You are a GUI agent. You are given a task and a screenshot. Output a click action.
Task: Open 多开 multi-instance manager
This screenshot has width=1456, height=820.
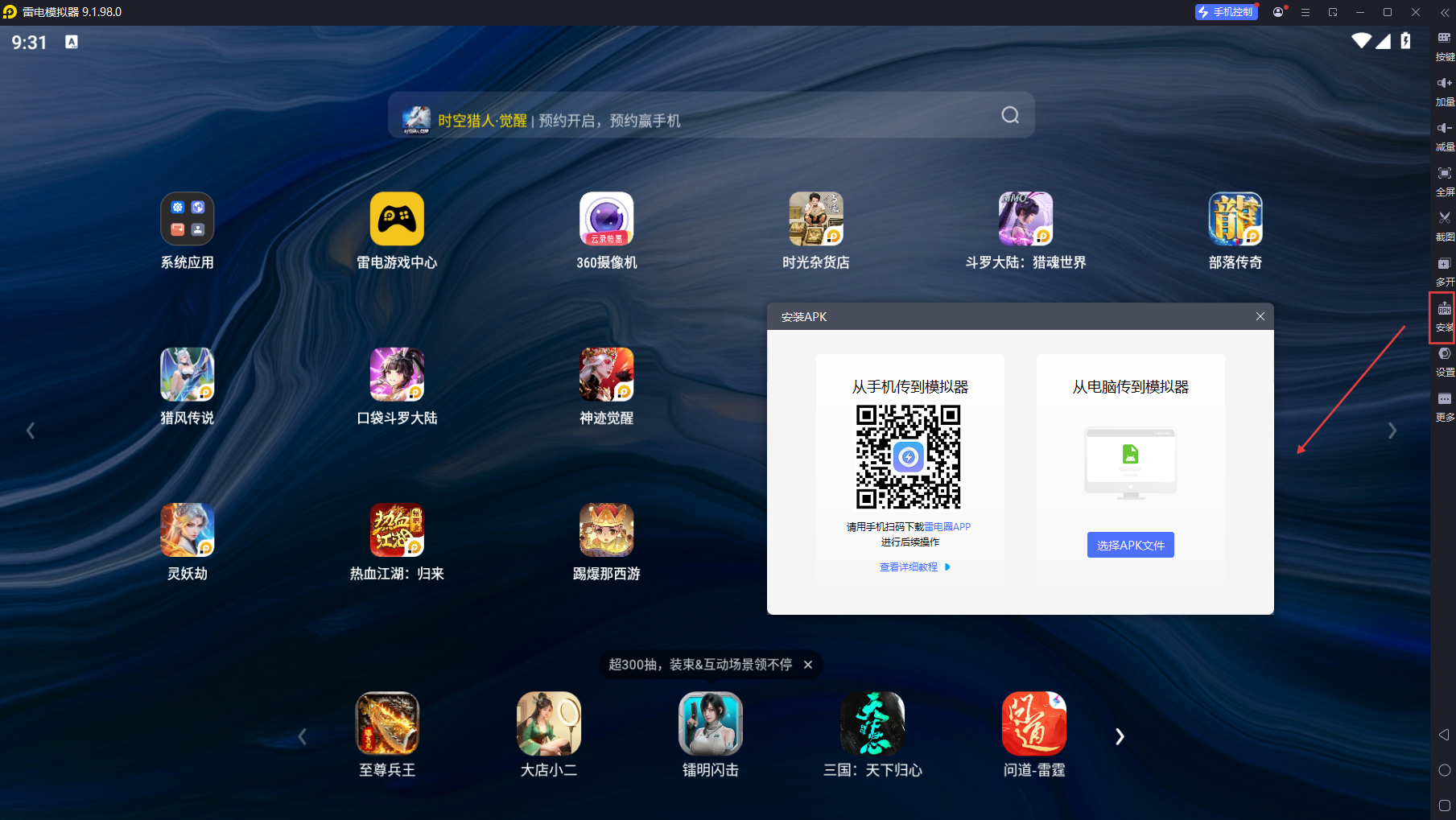pos(1445,272)
